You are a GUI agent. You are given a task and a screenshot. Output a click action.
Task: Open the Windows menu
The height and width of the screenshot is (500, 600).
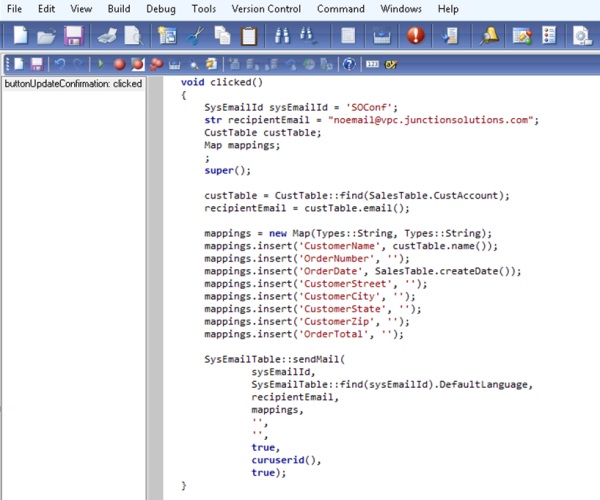(x=400, y=9)
